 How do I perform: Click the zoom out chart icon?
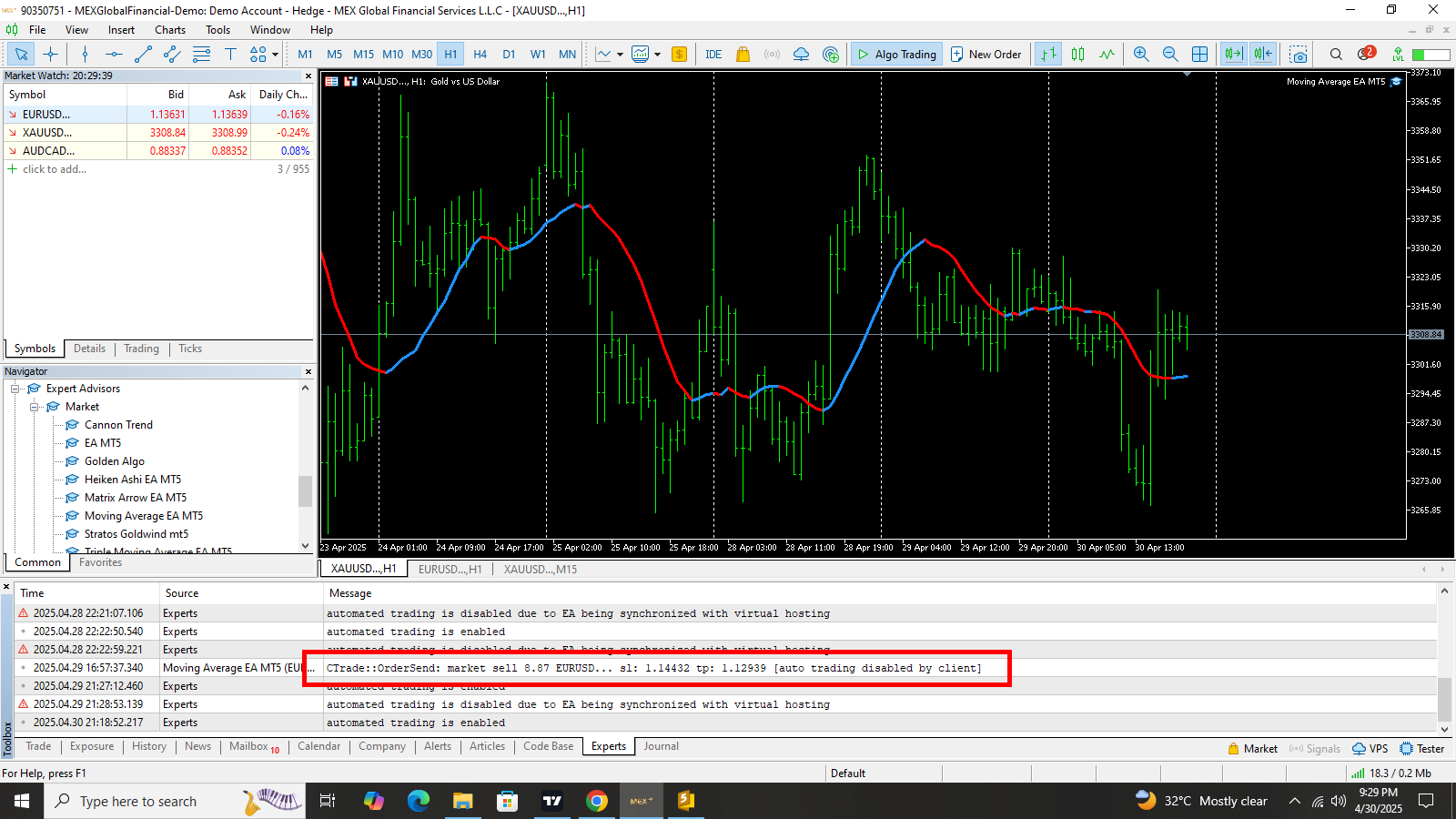coord(1170,55)
